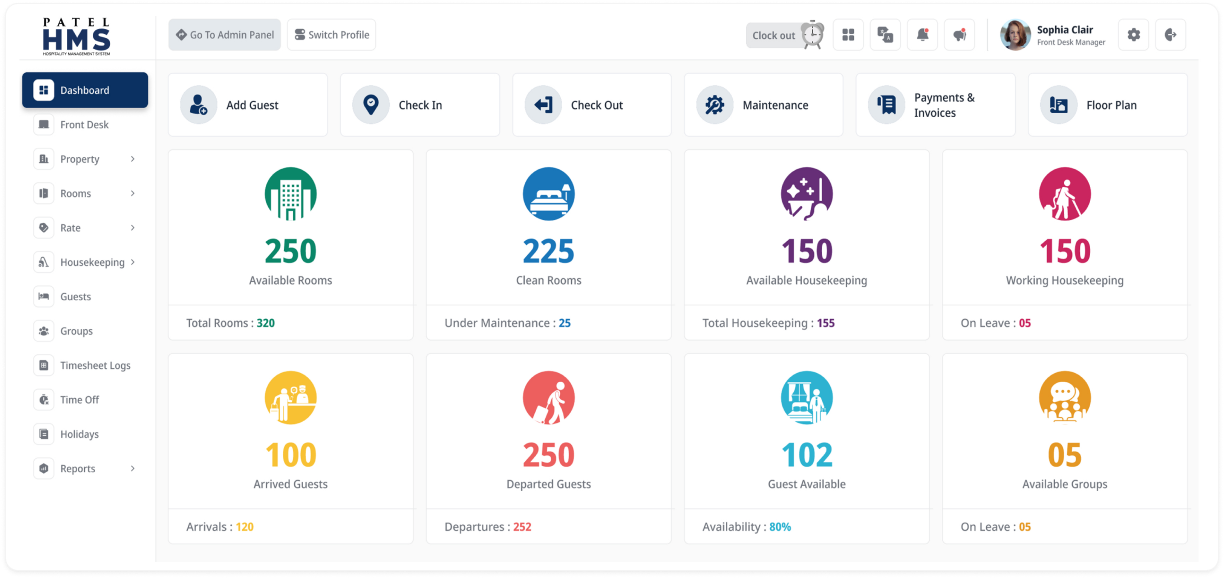Expand the Housekeeping submenu chevron
This screenshot has width=1224, height=578.
(x=133, y=262)
